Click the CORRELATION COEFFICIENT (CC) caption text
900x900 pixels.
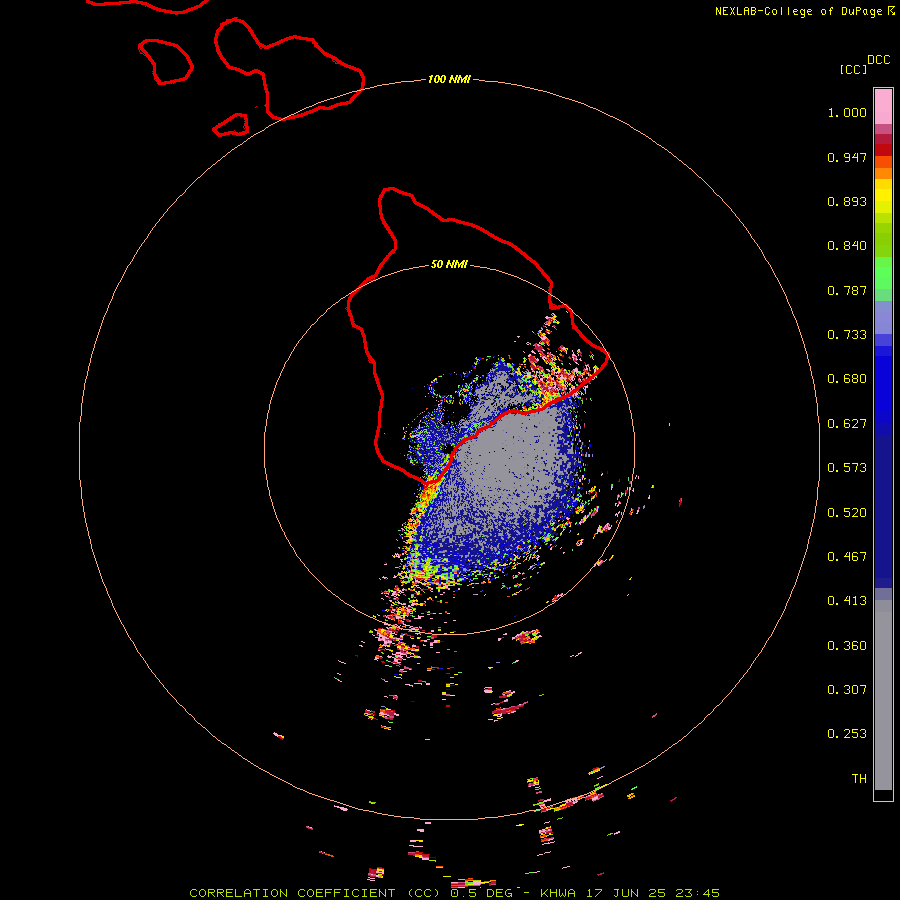tap(314, 893)
